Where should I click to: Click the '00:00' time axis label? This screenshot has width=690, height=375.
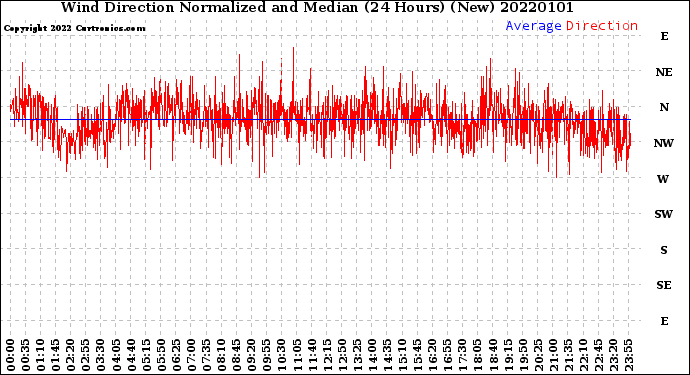click(x=11, y=355)
